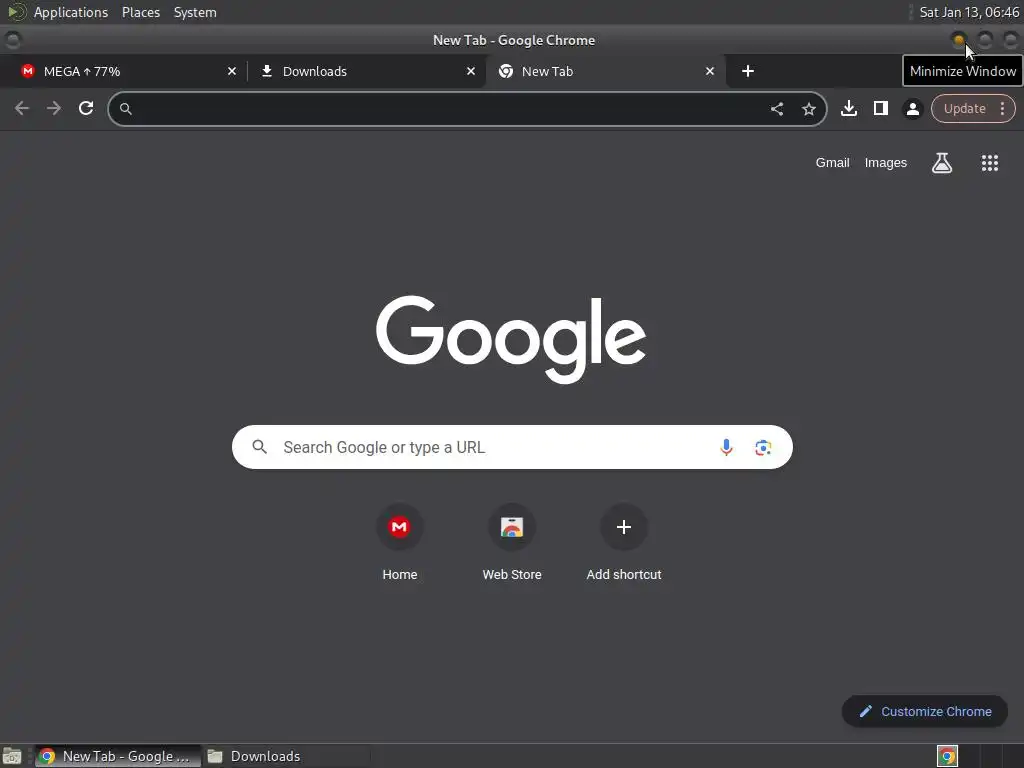Search by image with Google Lens
Image resolution: width=1024 pixels, height=768 pixels.
[x=763, y=447]
